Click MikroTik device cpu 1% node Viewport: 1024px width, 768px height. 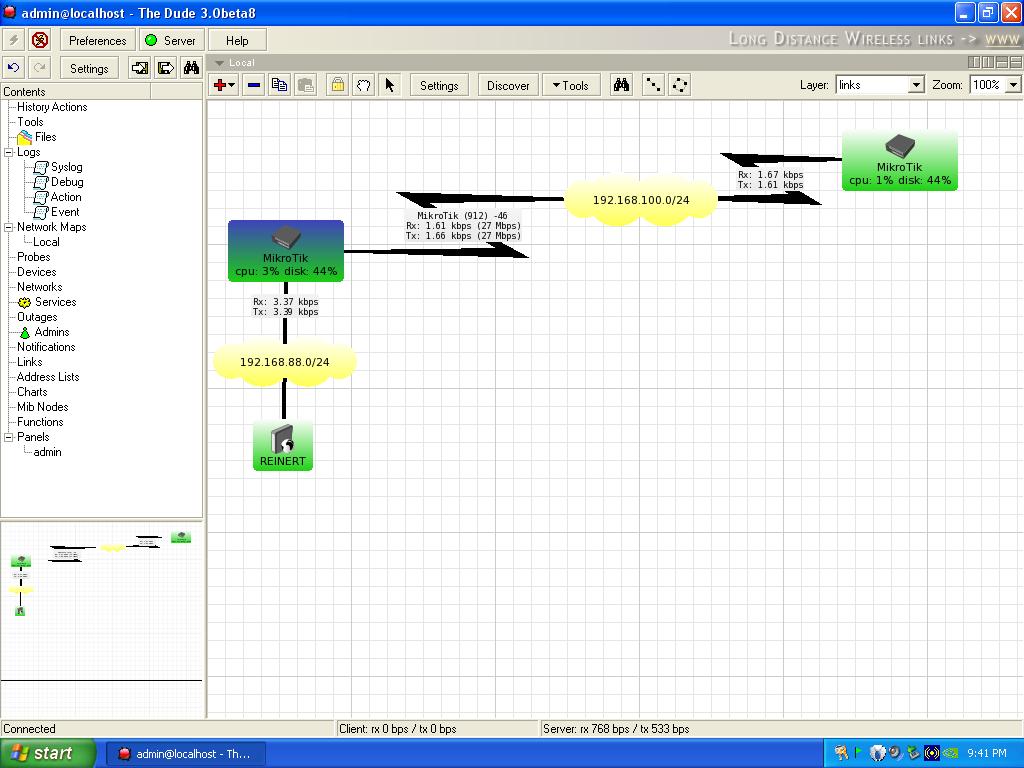pos(900,161)
